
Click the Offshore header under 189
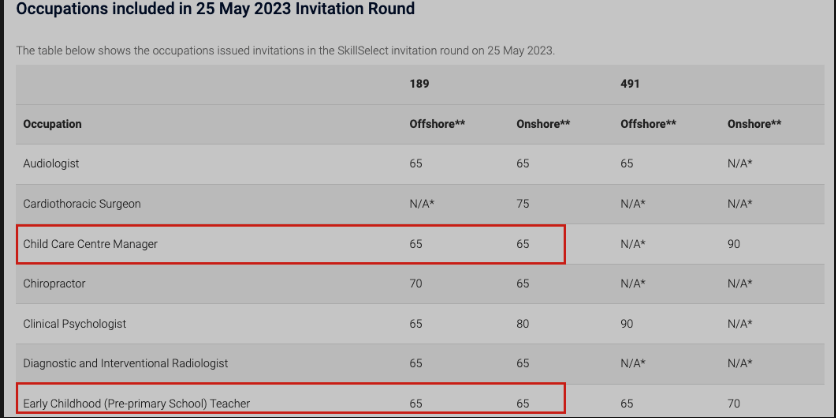(x=437, y=124)
